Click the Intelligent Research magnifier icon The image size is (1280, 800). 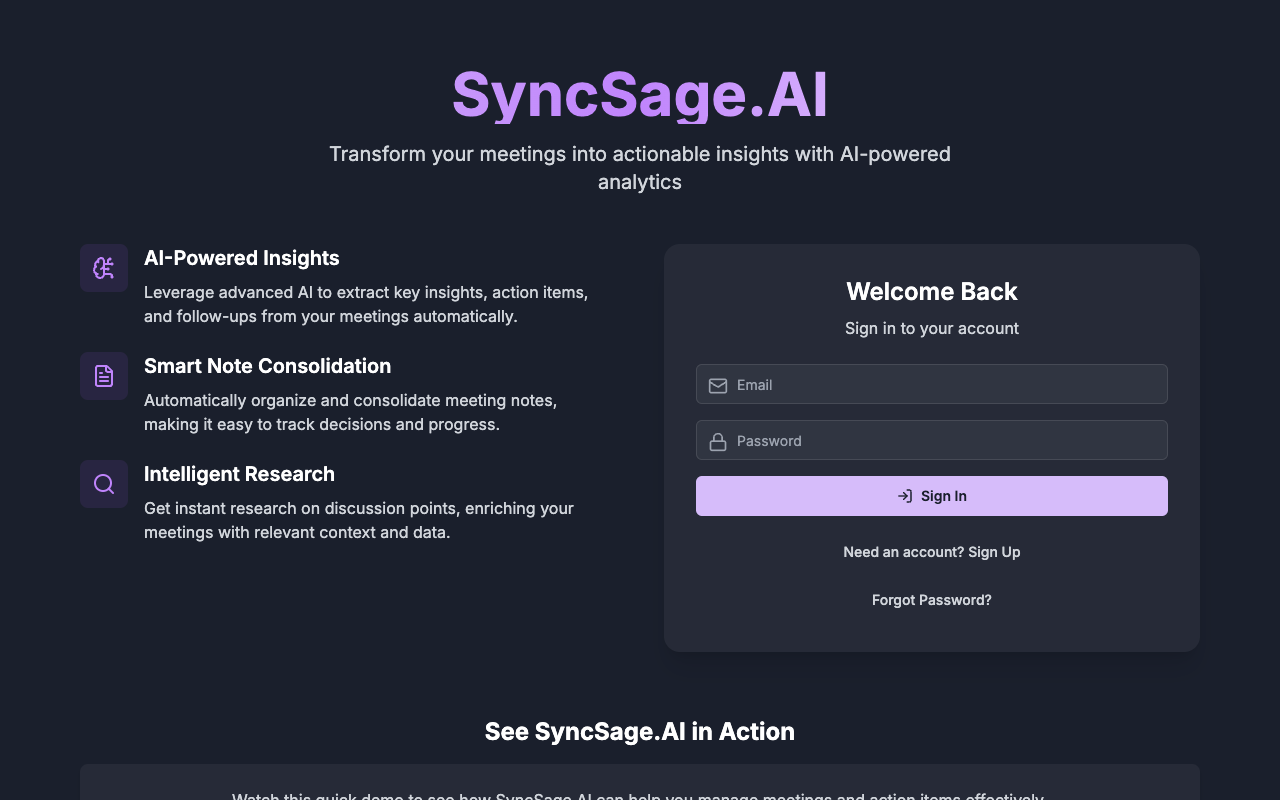(x=104, y=484)
